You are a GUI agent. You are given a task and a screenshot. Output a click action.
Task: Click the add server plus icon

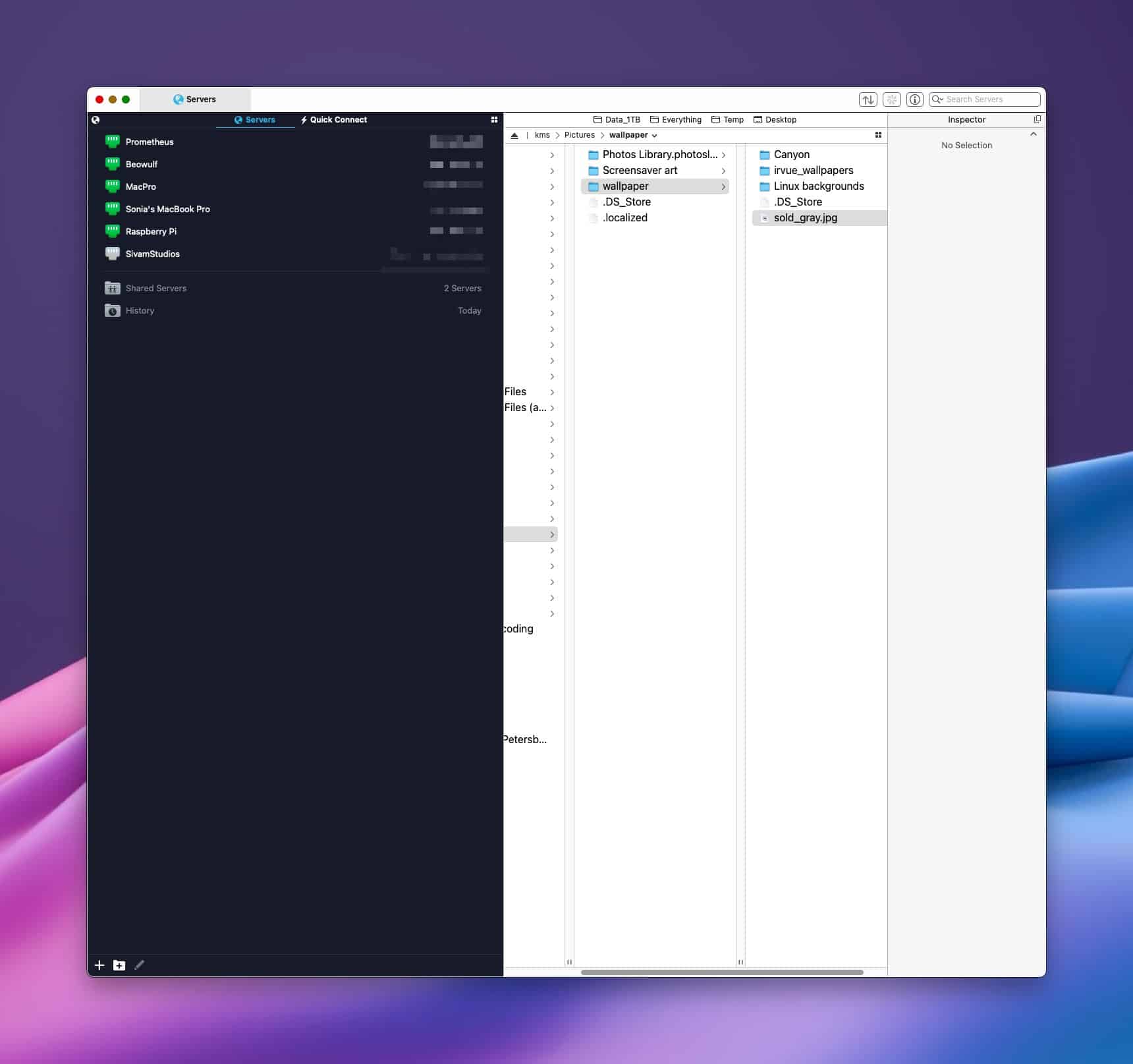pos(99,965)
